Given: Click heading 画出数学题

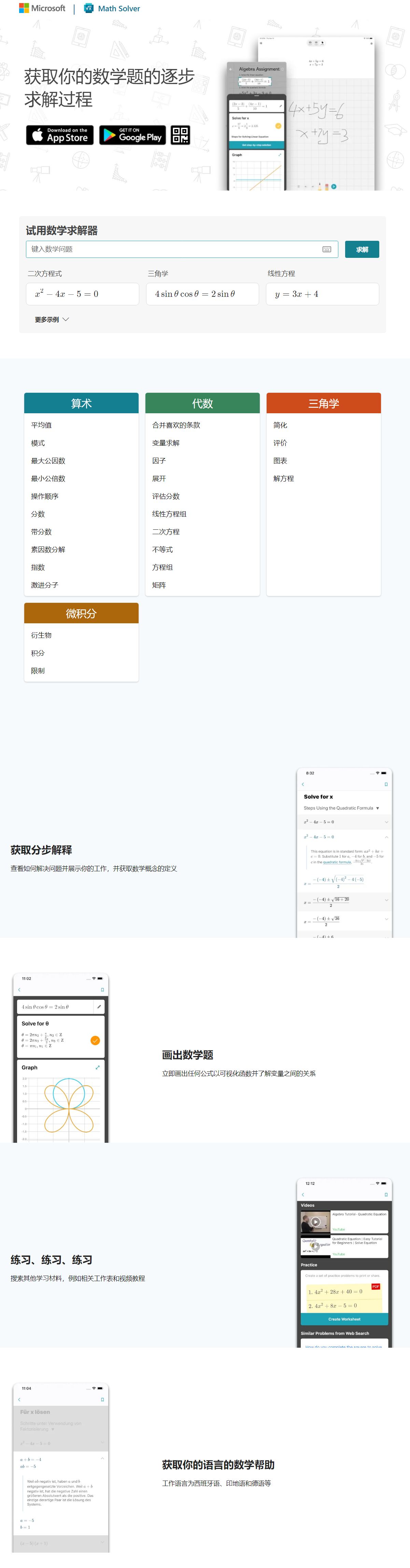Looking at the screenshot, I should (187, 1055).
